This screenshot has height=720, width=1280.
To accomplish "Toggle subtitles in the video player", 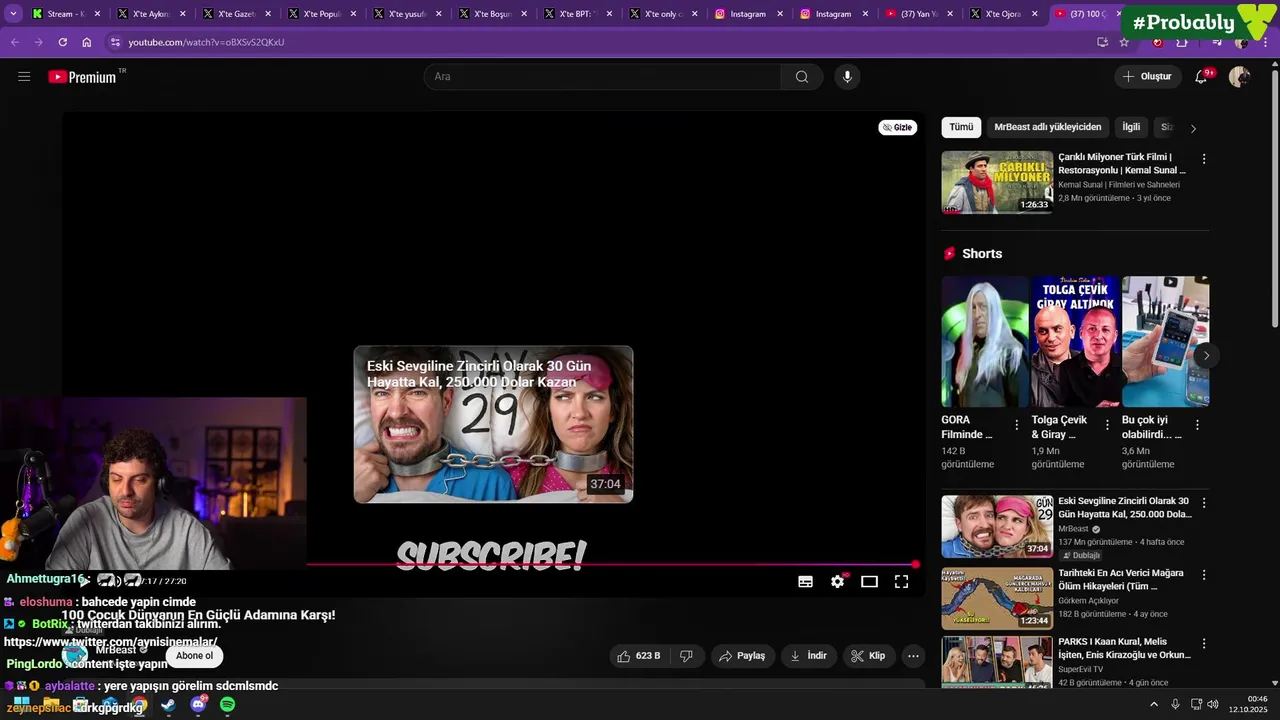I will point(805,582).
